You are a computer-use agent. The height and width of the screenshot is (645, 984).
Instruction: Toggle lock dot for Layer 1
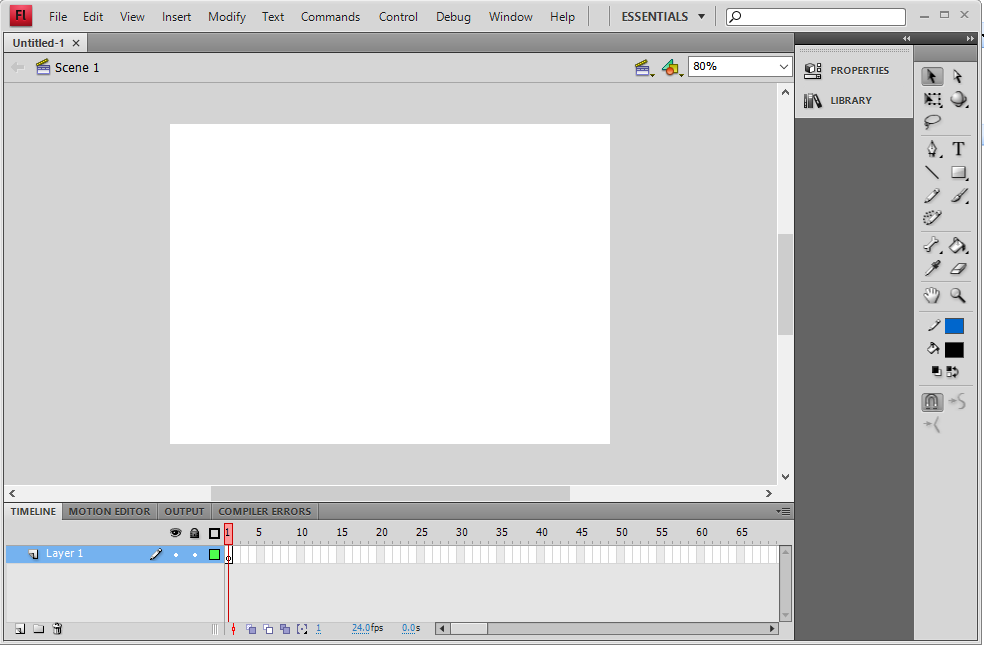coord(195,555)
